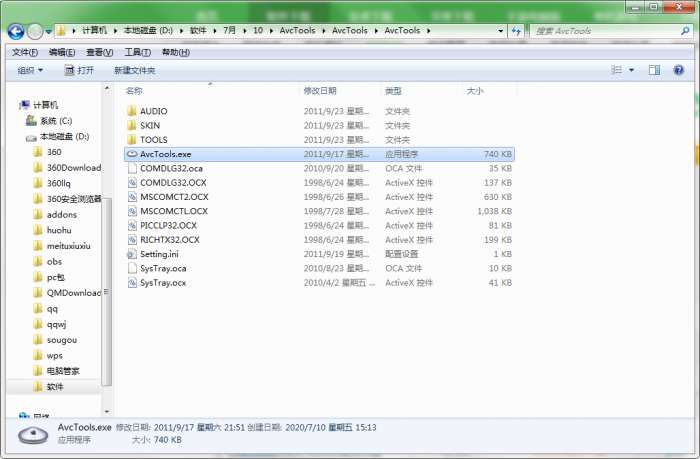Screen dimensions: 700x459
Task: Select 本地磁盘 (D:) in tree
Action: coord(58,136)
